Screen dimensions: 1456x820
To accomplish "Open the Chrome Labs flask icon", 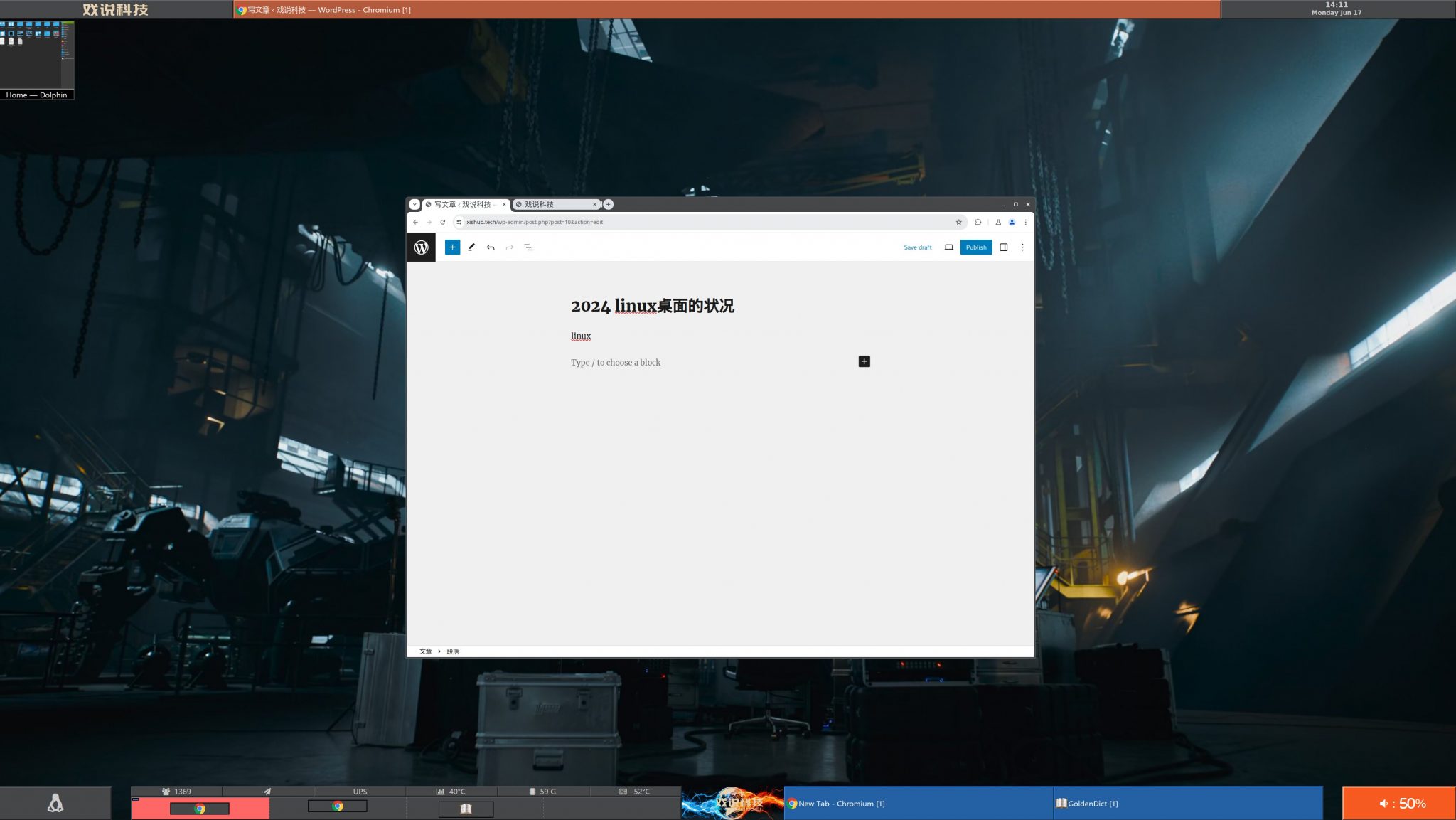I will pos(998,222).
